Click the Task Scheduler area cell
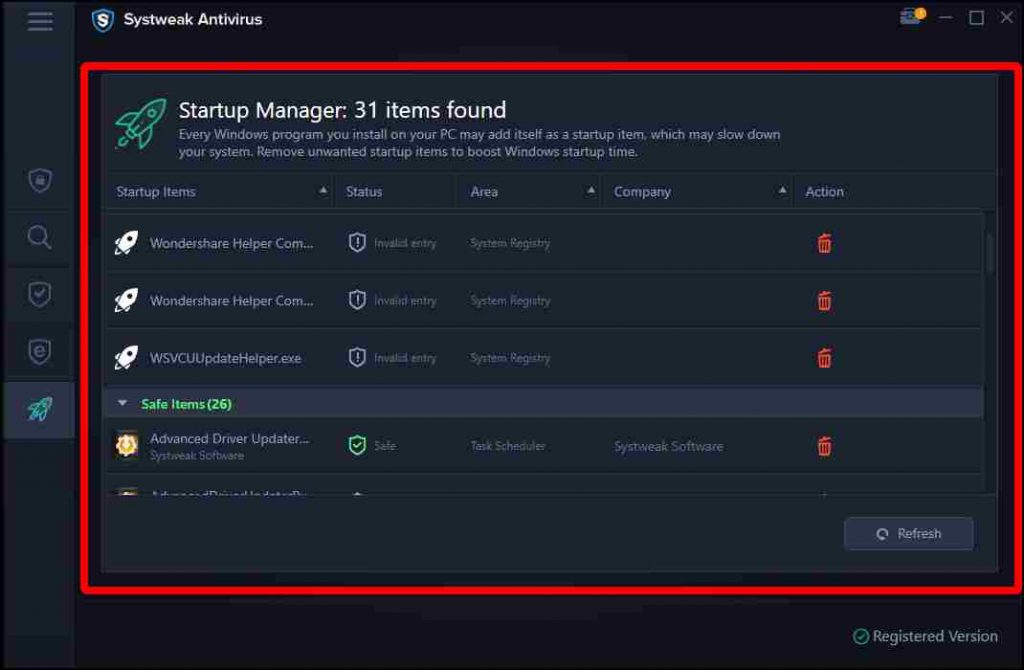 pyautogui.click(x=508, y=446)
